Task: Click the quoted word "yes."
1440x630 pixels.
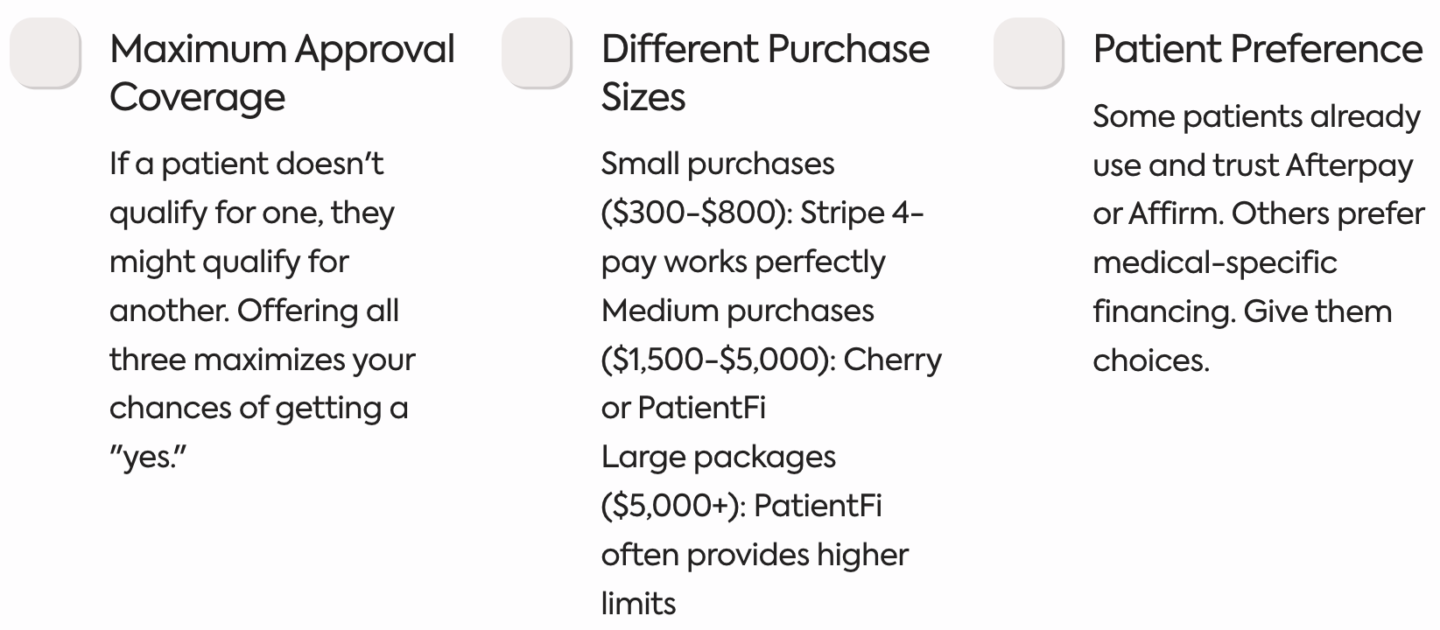Action: (149, 457)
